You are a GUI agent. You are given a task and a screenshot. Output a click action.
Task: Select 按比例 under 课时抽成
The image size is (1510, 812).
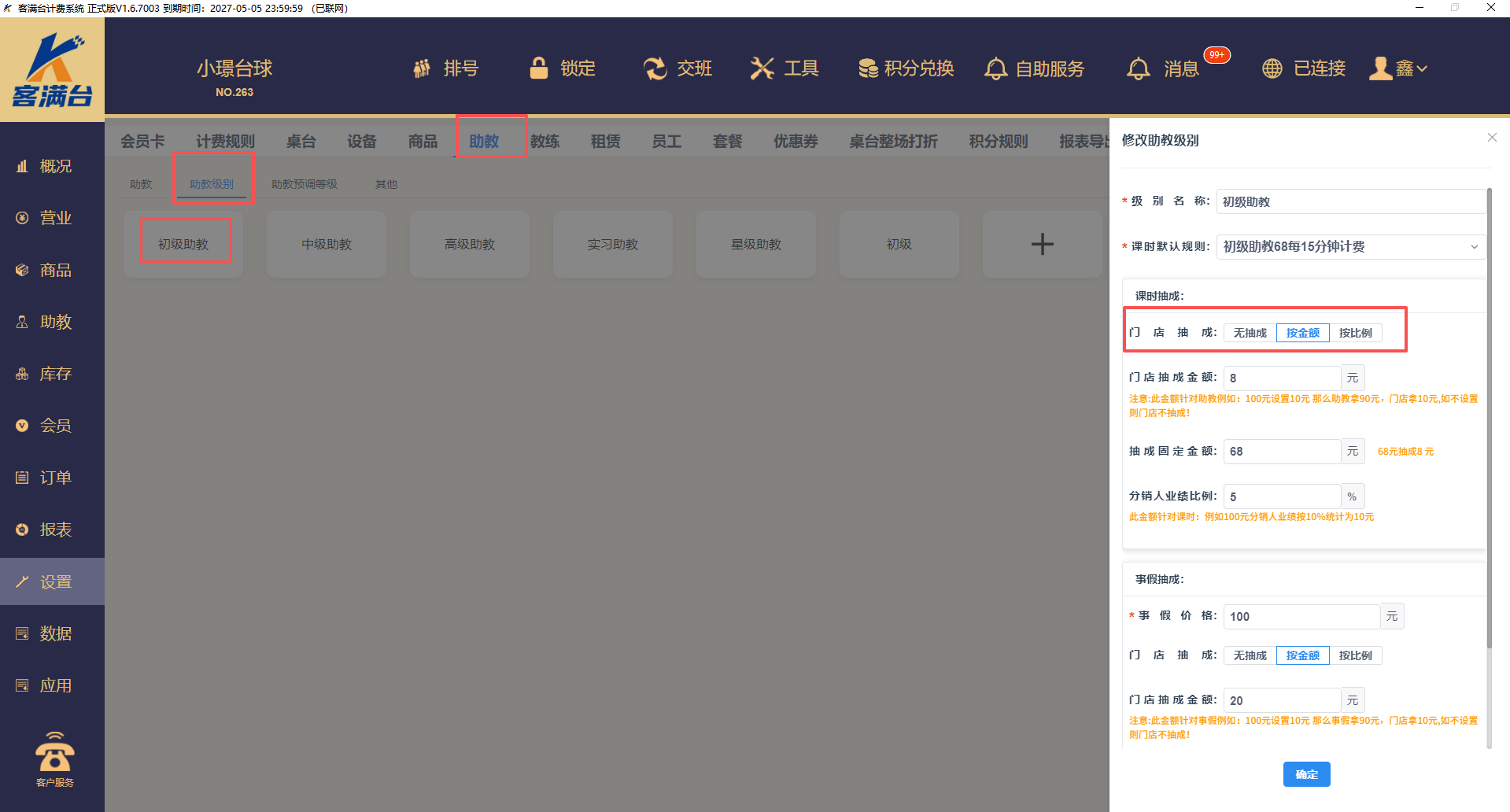[1355, 333]
